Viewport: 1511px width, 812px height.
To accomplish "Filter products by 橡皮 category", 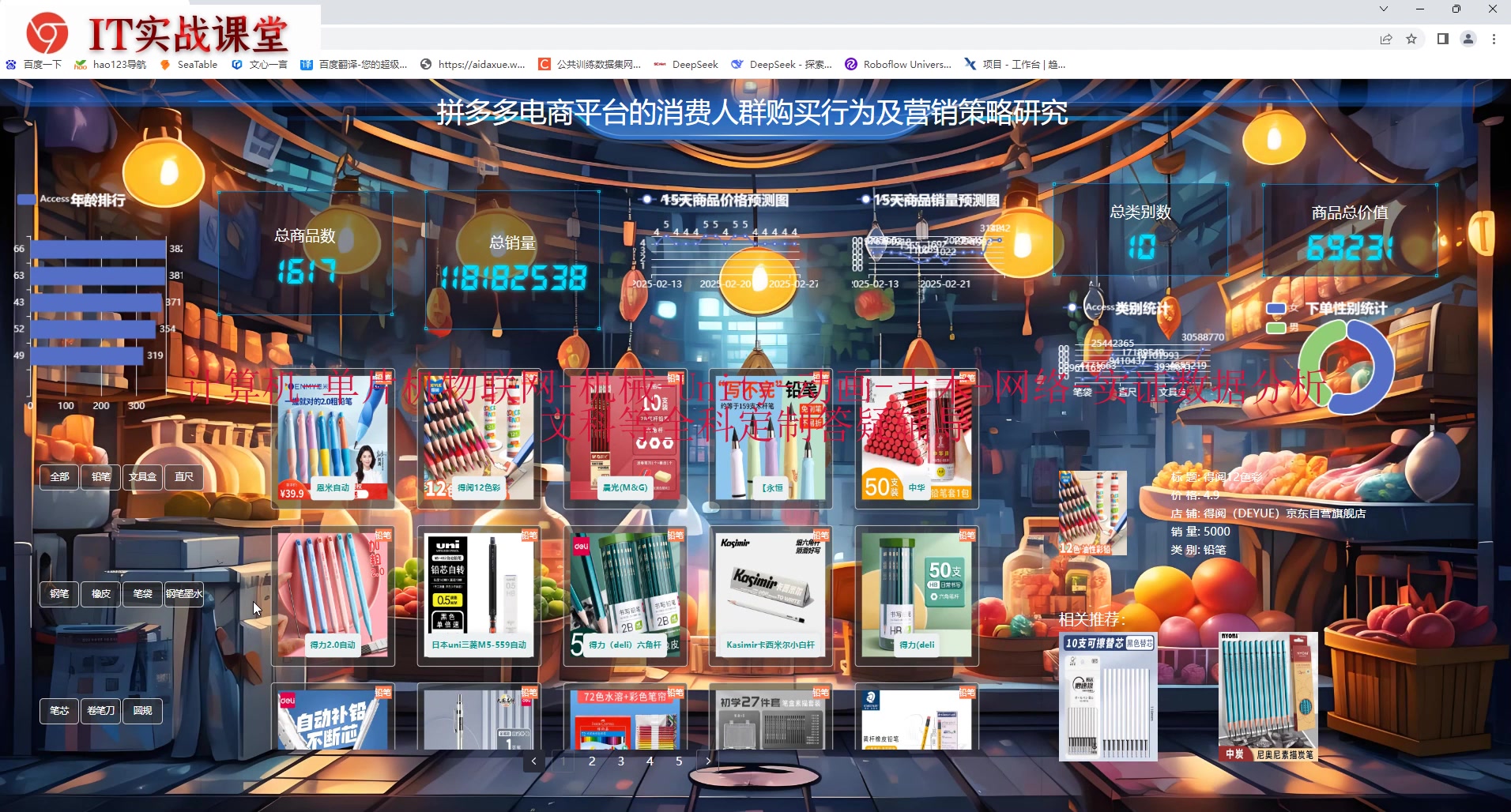I will coord(101,593).
